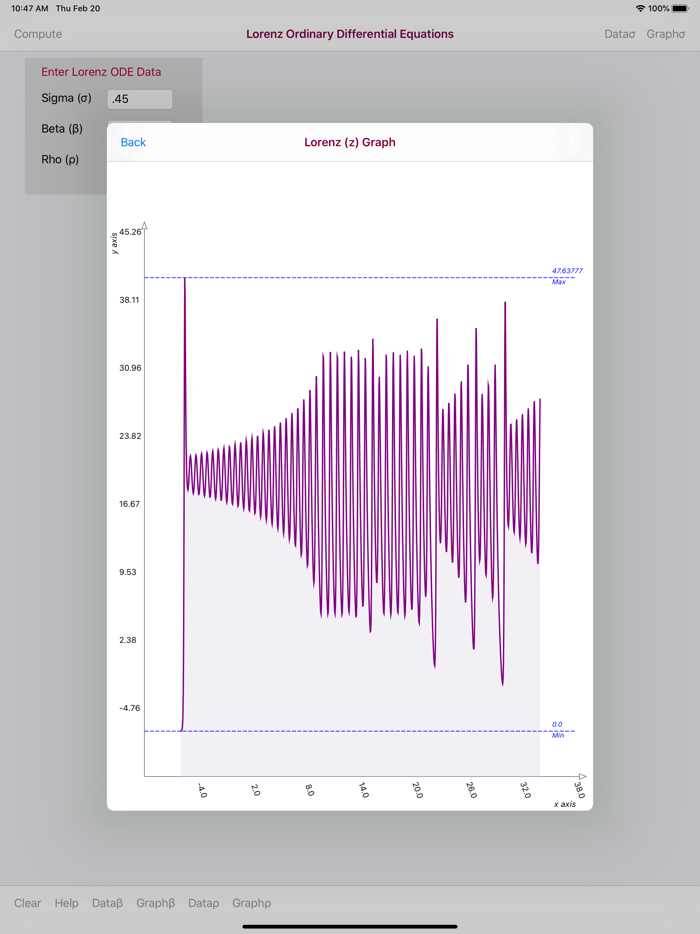700x934 pixels.
Task: Click the Sigma (σ) label
Action: (66, 98)
